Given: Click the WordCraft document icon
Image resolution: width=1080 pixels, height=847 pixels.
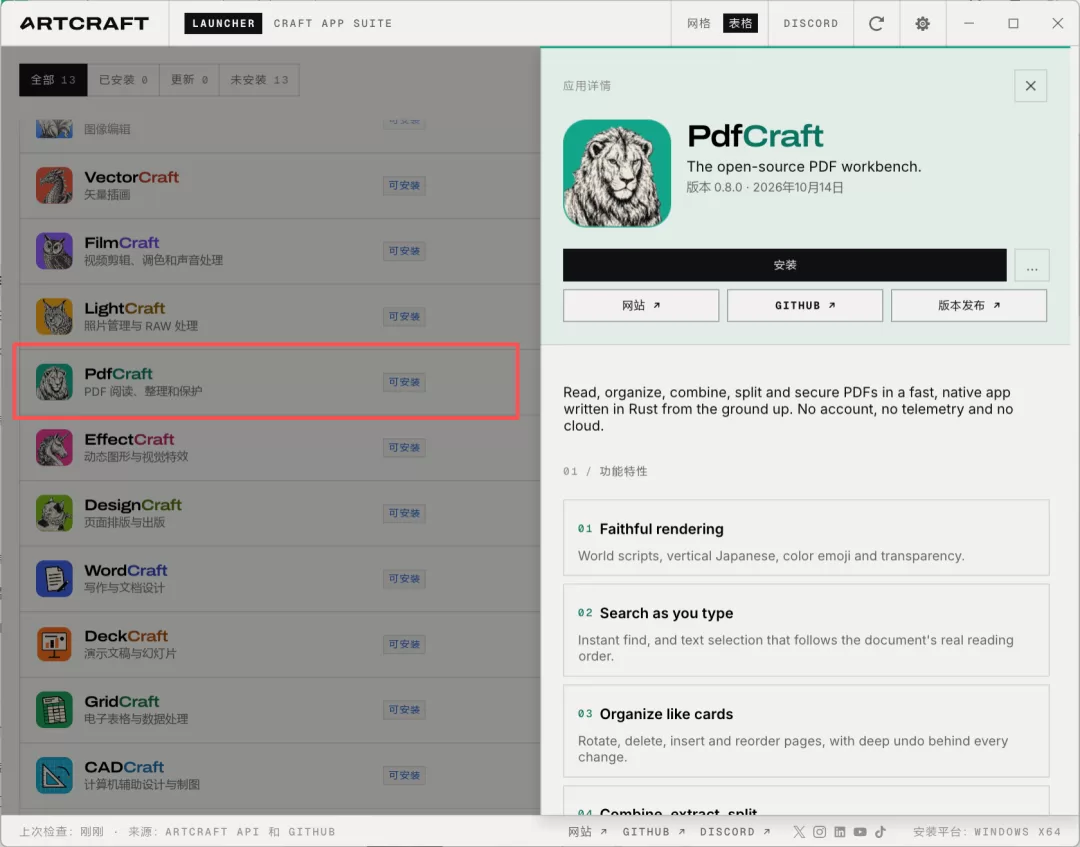Looking at the screenshot, I should pos(54,578).
